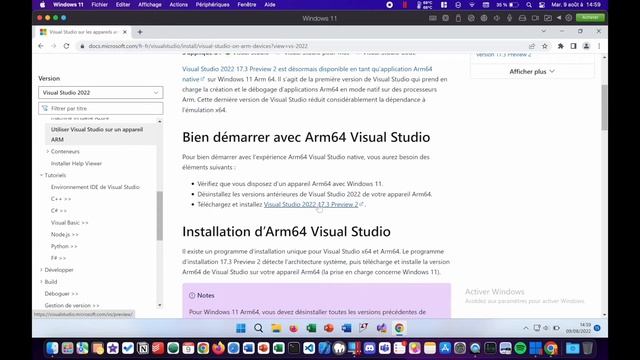This screenshot has width=640, height=360.
Task: Open the C++ >> tutorial link
Action: [x=61, y=199]
